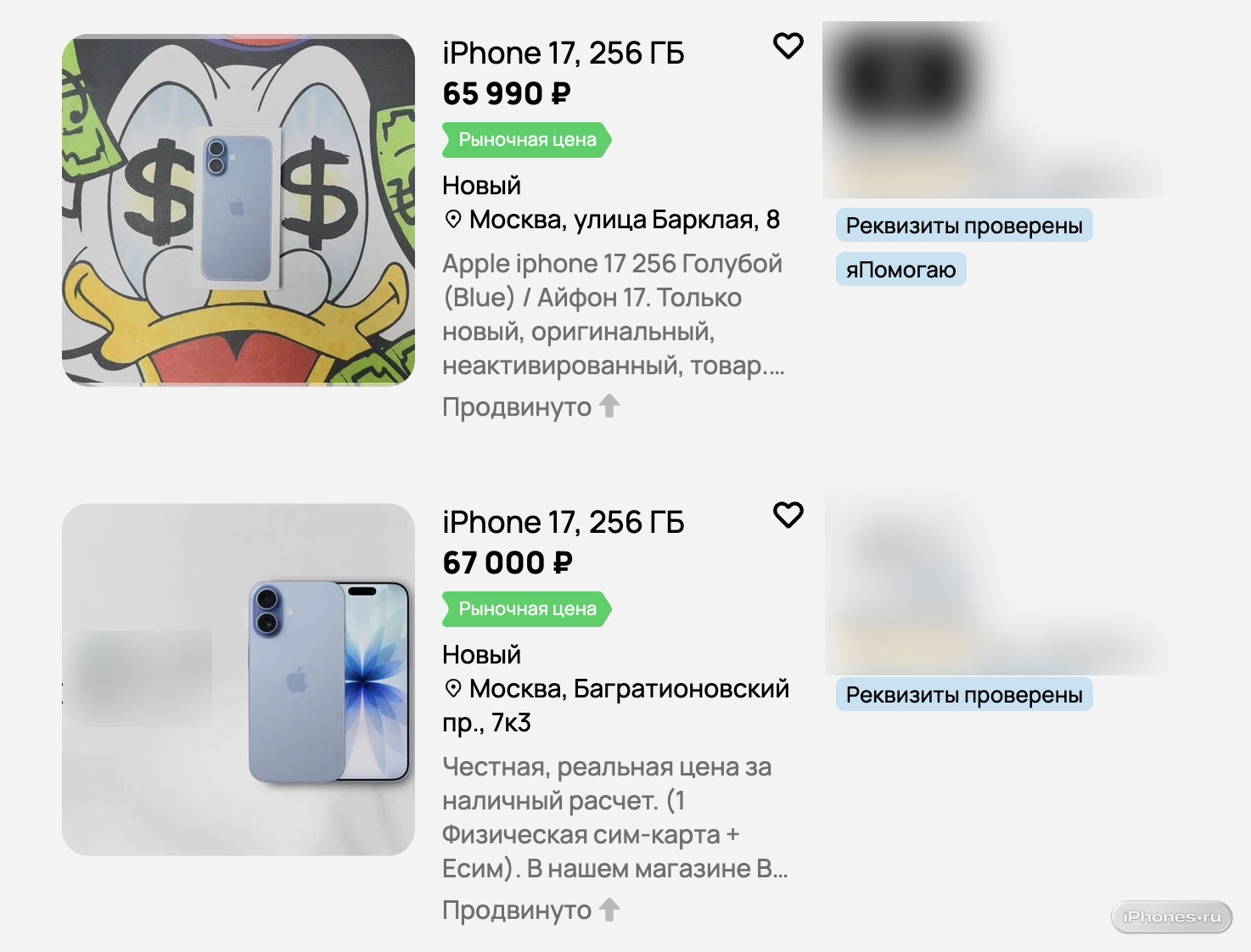Click the first Реквизиты проверены badge
Image resolution: width=1251 pixels, height=952 pixels.
[964, 226]
